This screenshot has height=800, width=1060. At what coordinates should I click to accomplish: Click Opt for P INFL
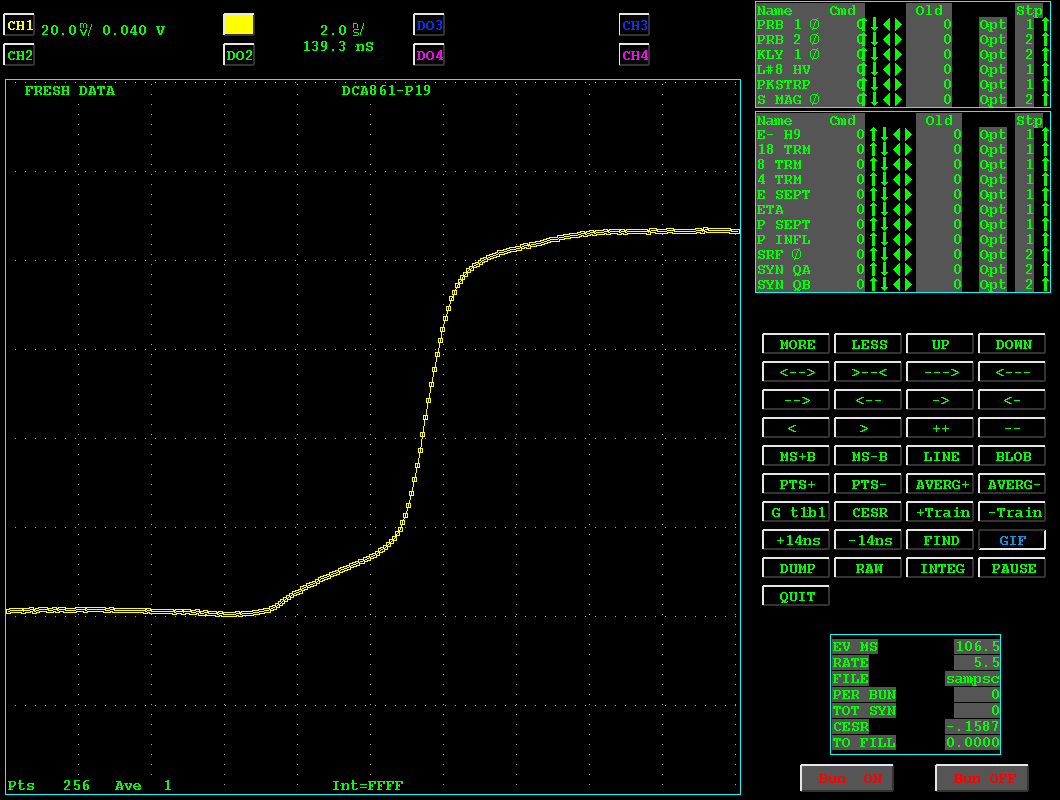[992, 239]
